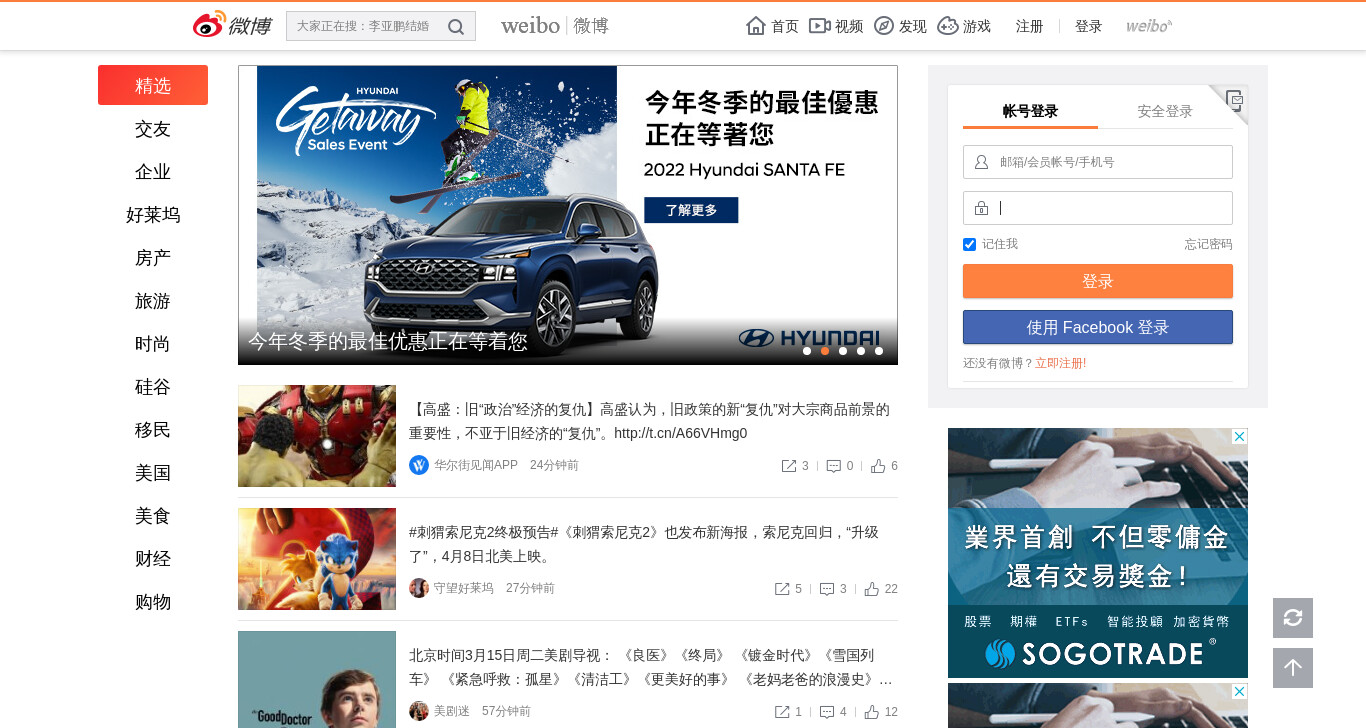Like the 高盛 post with thumbs-up
This screenshot has width=1366, height=728.
tap(878, 466)
